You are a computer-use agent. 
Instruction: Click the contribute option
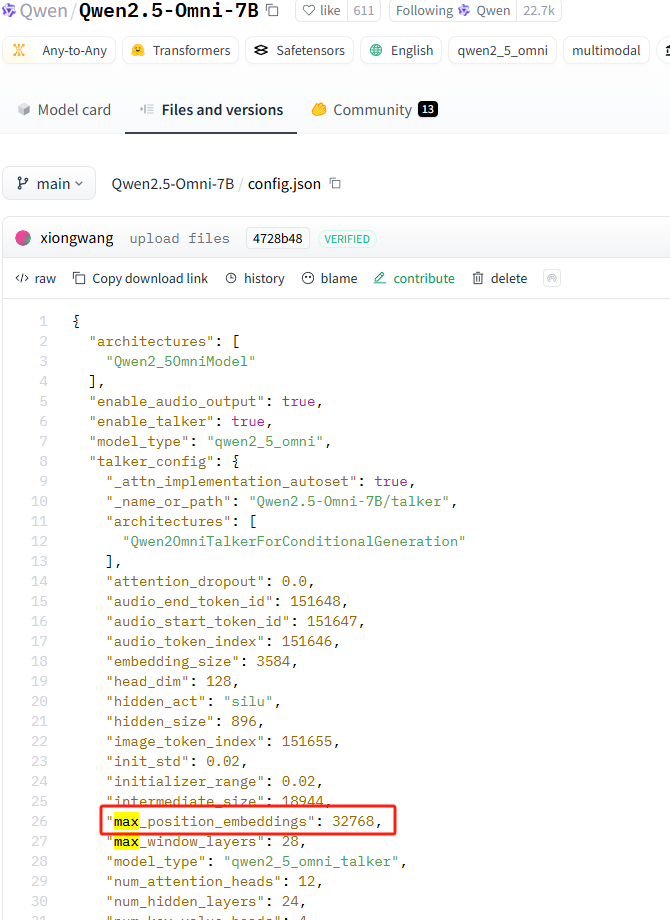point(414,278)
